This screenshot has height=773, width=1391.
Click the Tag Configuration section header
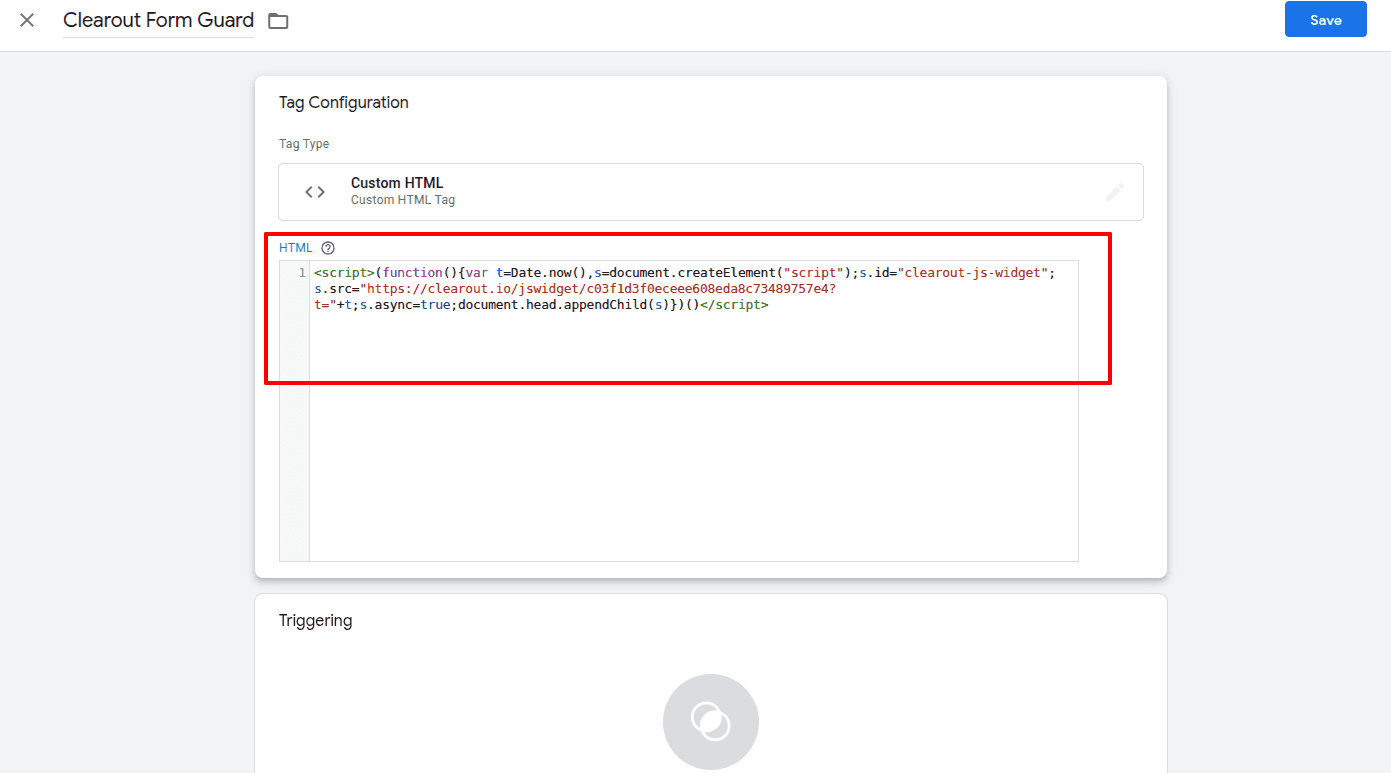point(343,102)
